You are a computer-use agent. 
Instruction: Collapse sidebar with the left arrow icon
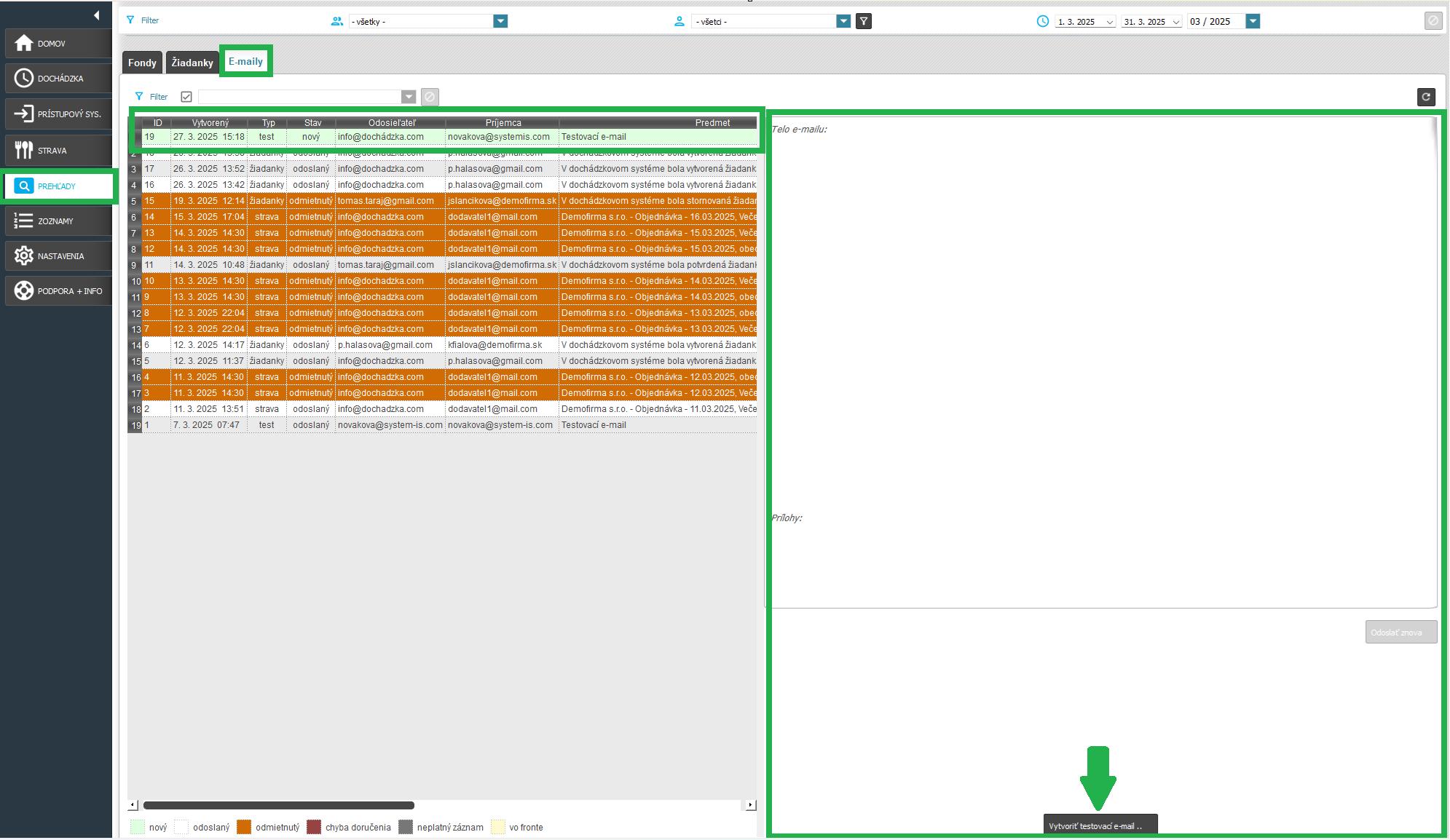(x=96, y=15)
